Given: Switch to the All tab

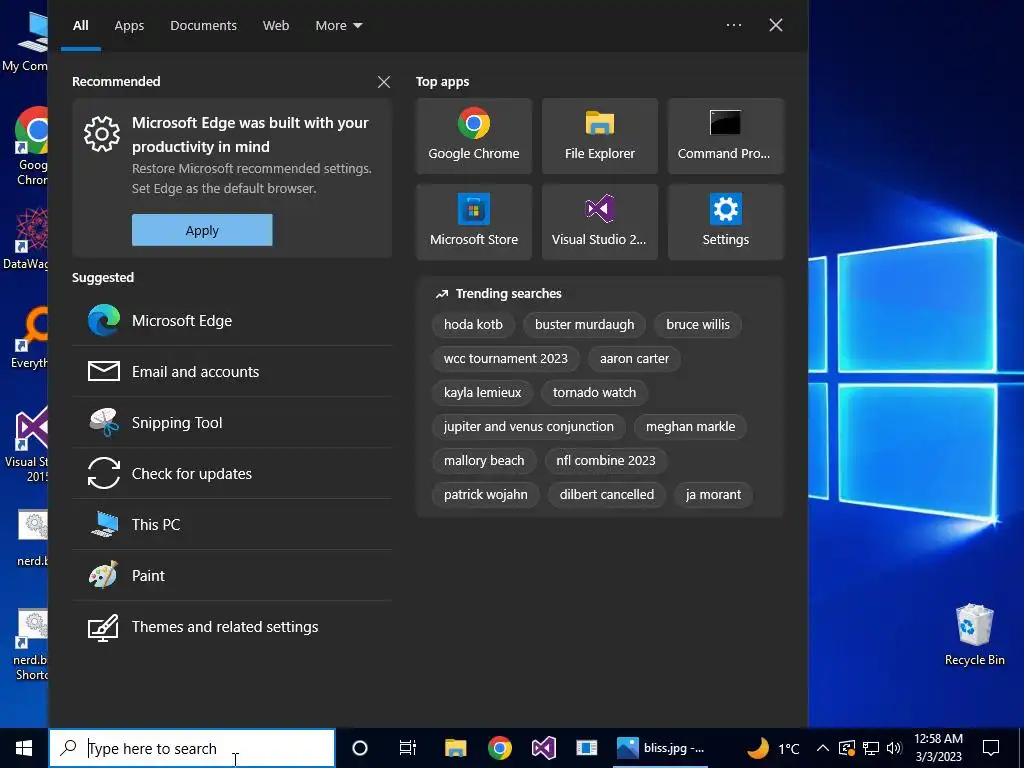Looking at the screenshot, I should (80, 25).
